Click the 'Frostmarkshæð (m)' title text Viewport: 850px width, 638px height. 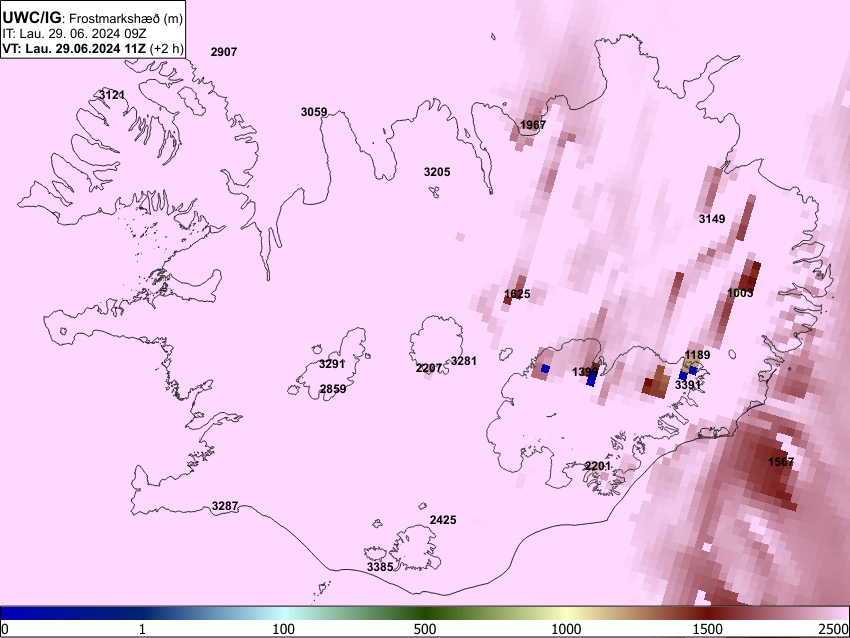point(126,18)
